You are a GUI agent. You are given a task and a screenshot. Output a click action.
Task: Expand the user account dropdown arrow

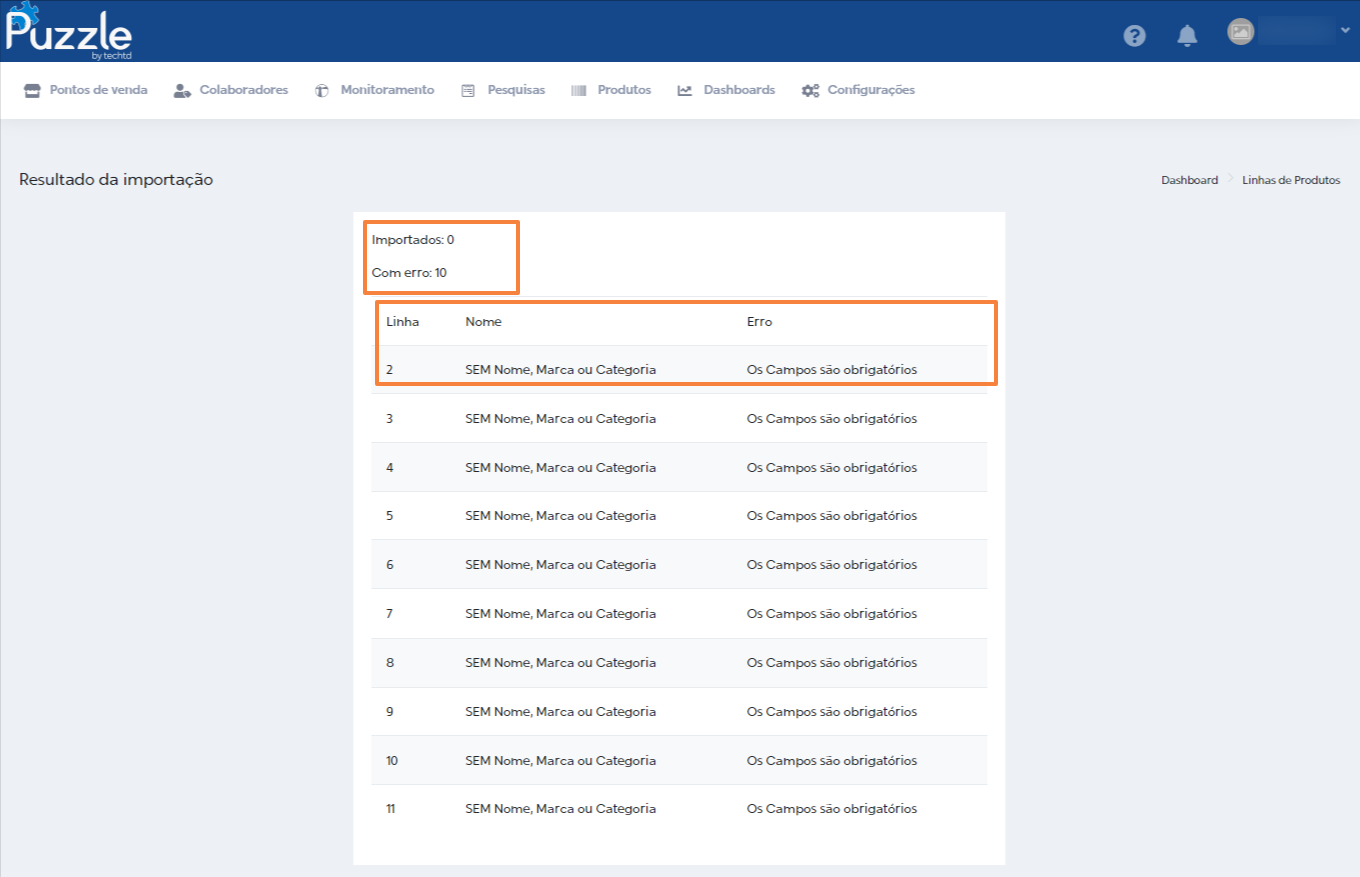[x=1345, y=31]
